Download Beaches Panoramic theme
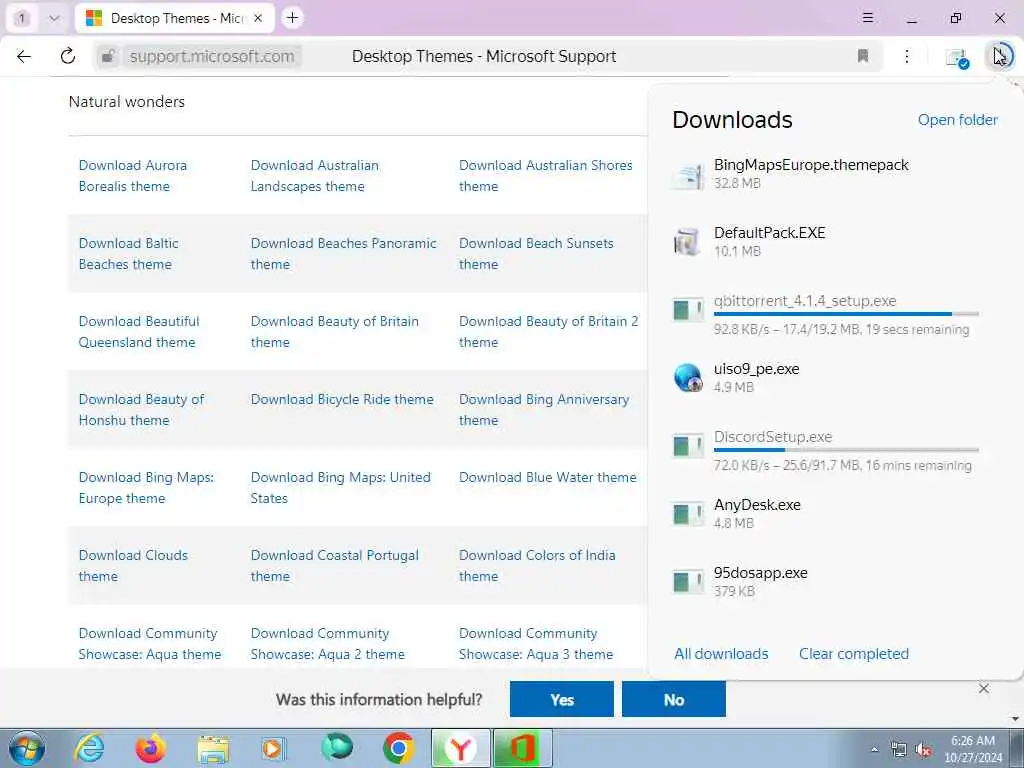 [x=344, y=253]
